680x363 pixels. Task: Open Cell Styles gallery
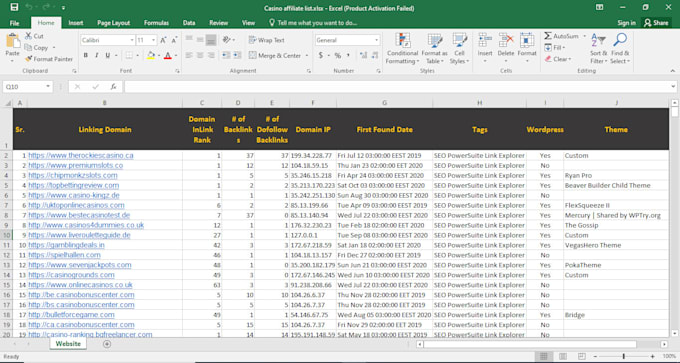(x=459, y=49)
